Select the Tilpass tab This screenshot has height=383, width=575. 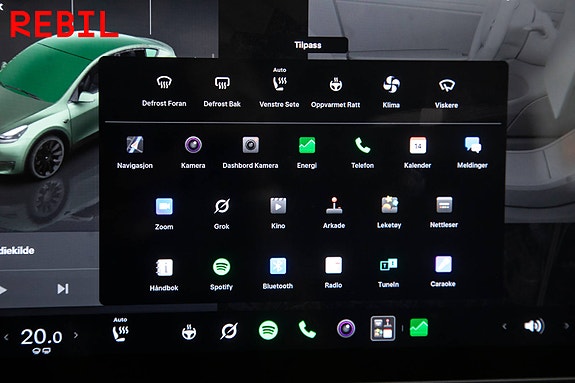(308, 45)
